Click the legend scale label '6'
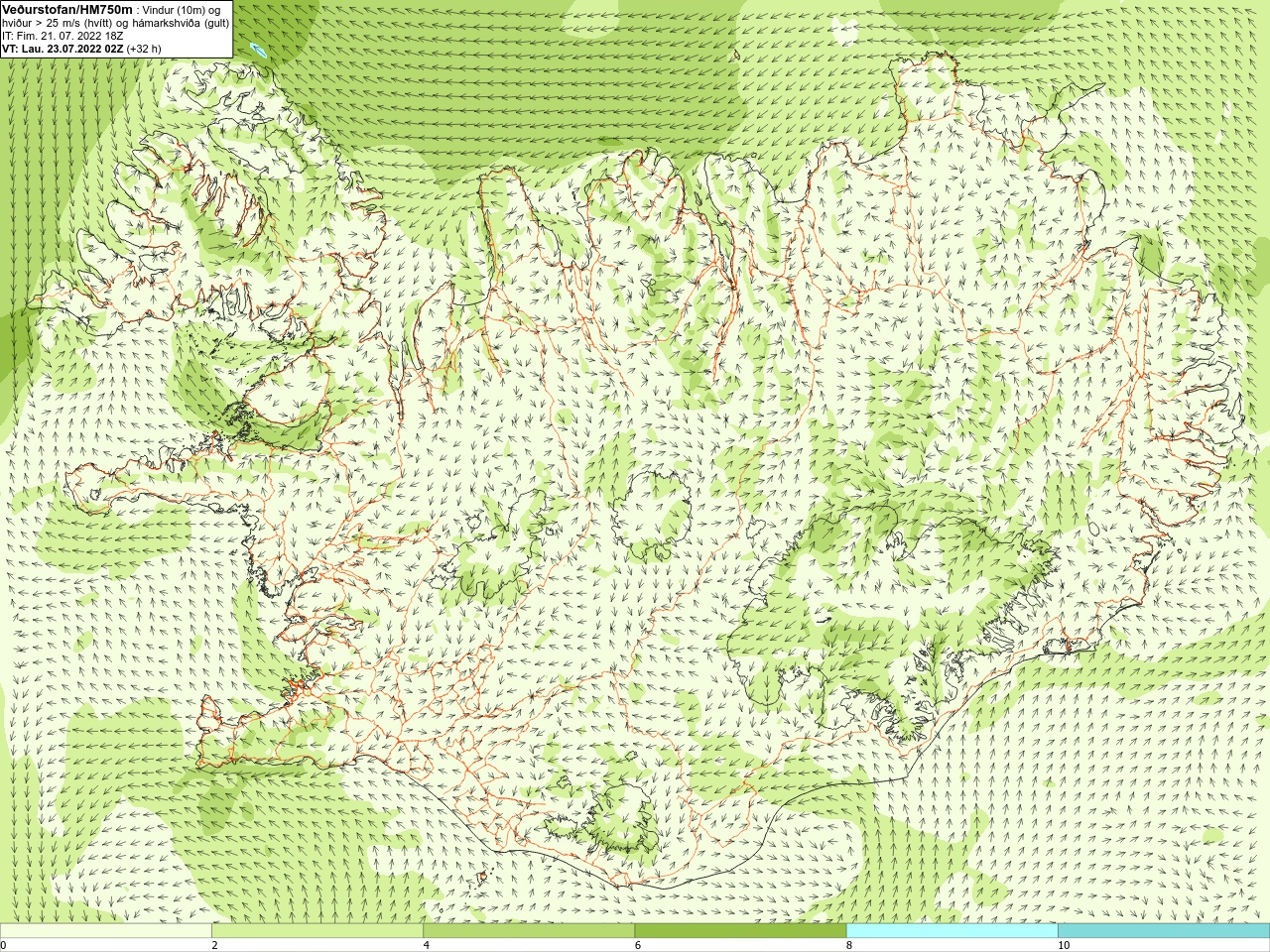The height and width of the screenshot is (952, 1270). (x=638, y=945)
